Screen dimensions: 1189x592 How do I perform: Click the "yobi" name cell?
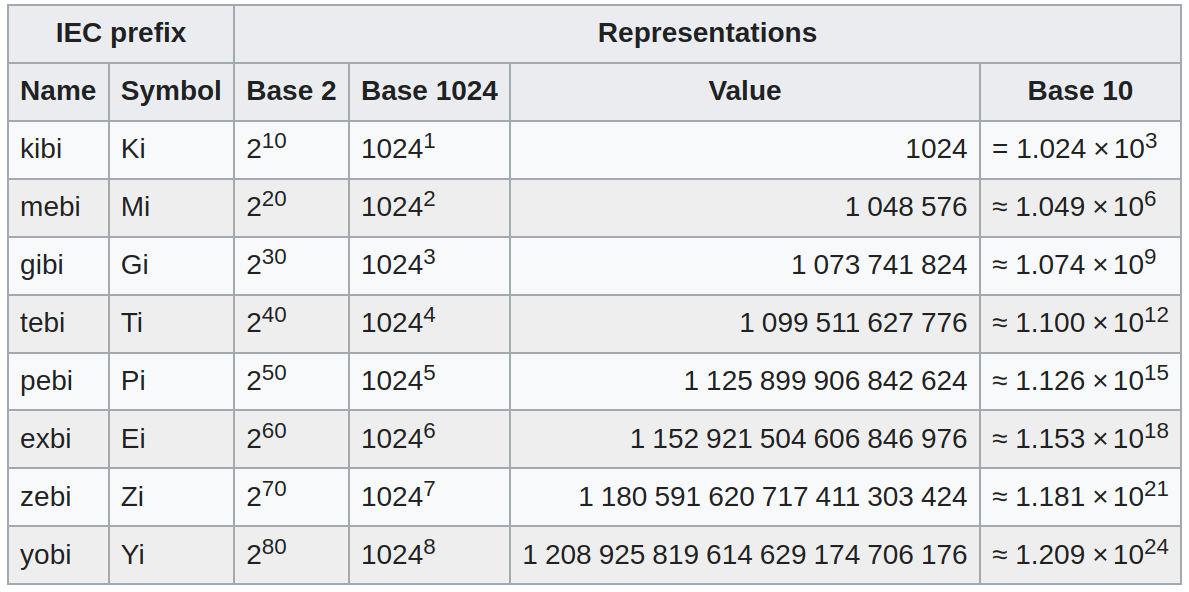tap(45, 555)
